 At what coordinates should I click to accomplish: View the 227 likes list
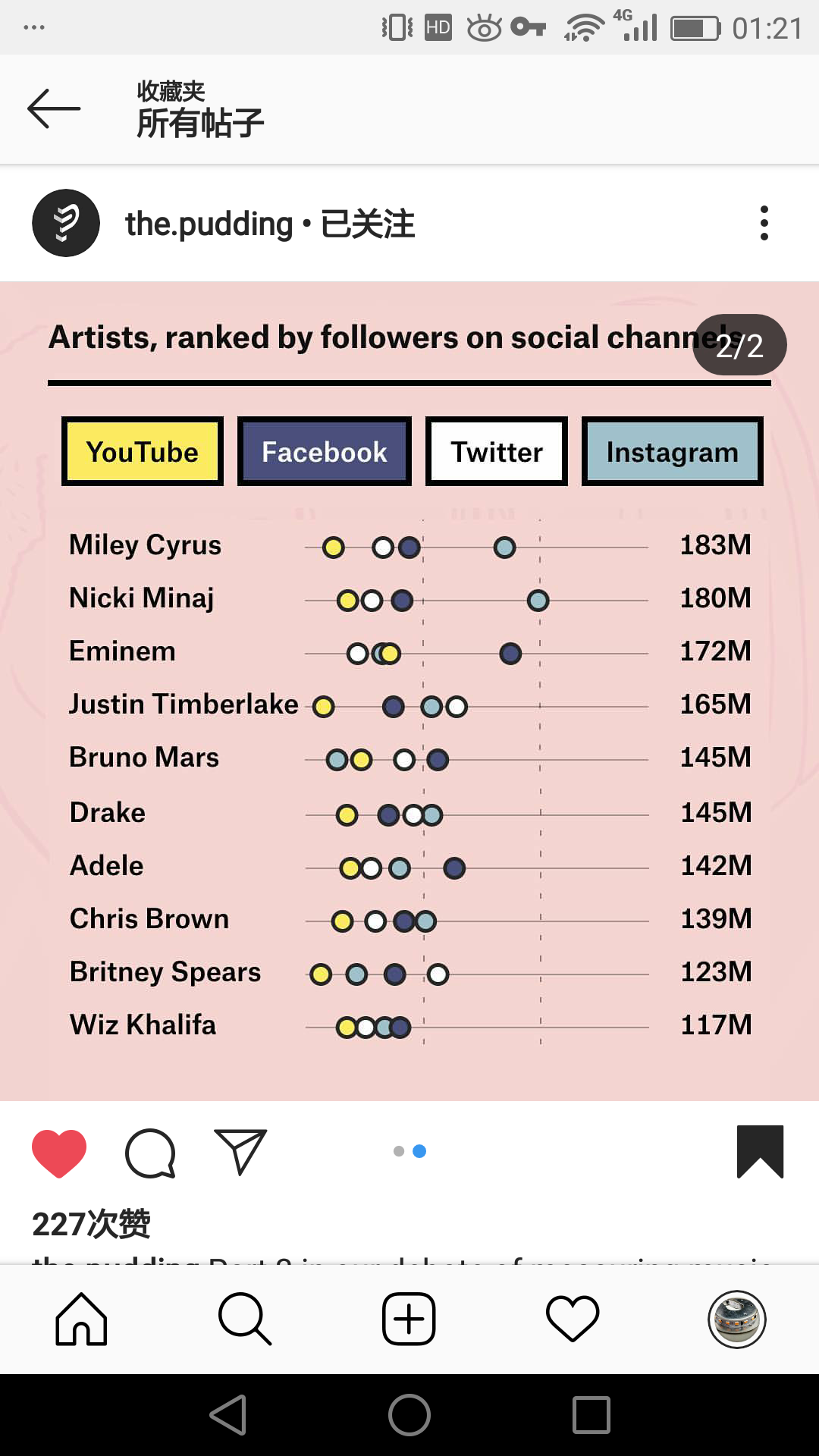point(91,1223)
